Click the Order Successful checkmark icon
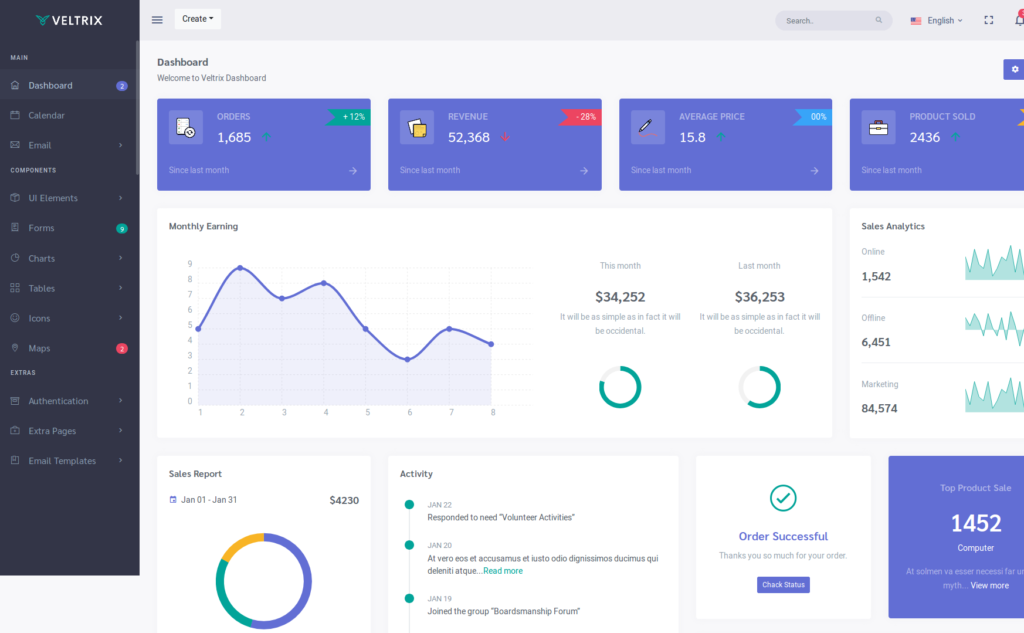 tap(783, 498)
